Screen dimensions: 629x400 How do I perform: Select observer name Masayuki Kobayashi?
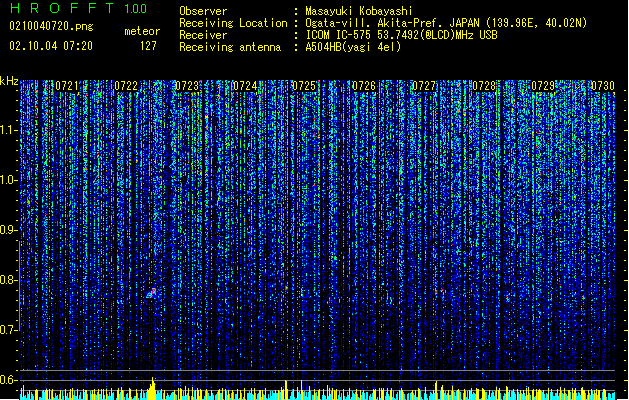[x=358, y=11]
